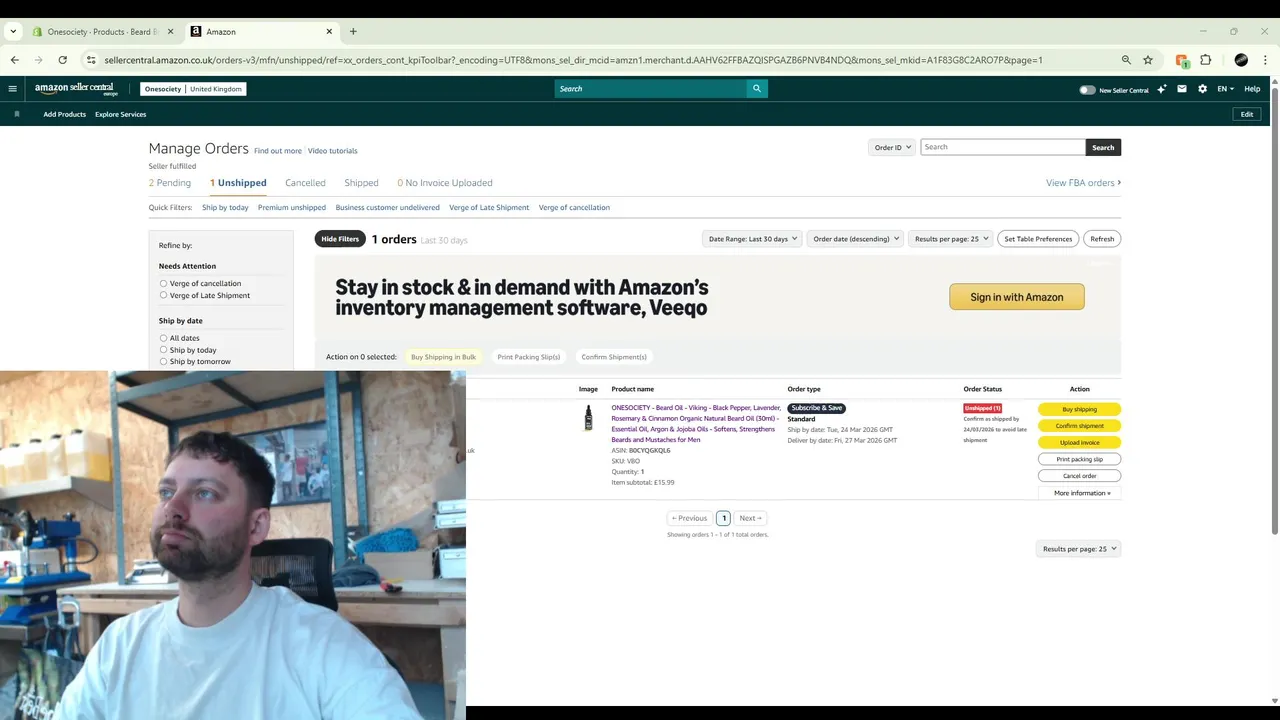Click Set Table Preferences button

(x=1038, y=239)
